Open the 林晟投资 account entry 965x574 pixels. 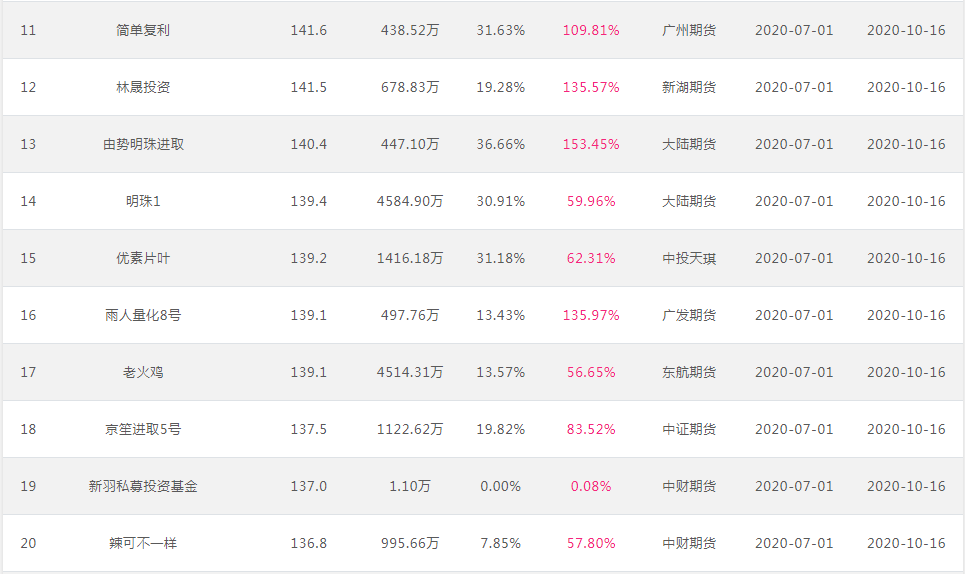pos(143,87)
